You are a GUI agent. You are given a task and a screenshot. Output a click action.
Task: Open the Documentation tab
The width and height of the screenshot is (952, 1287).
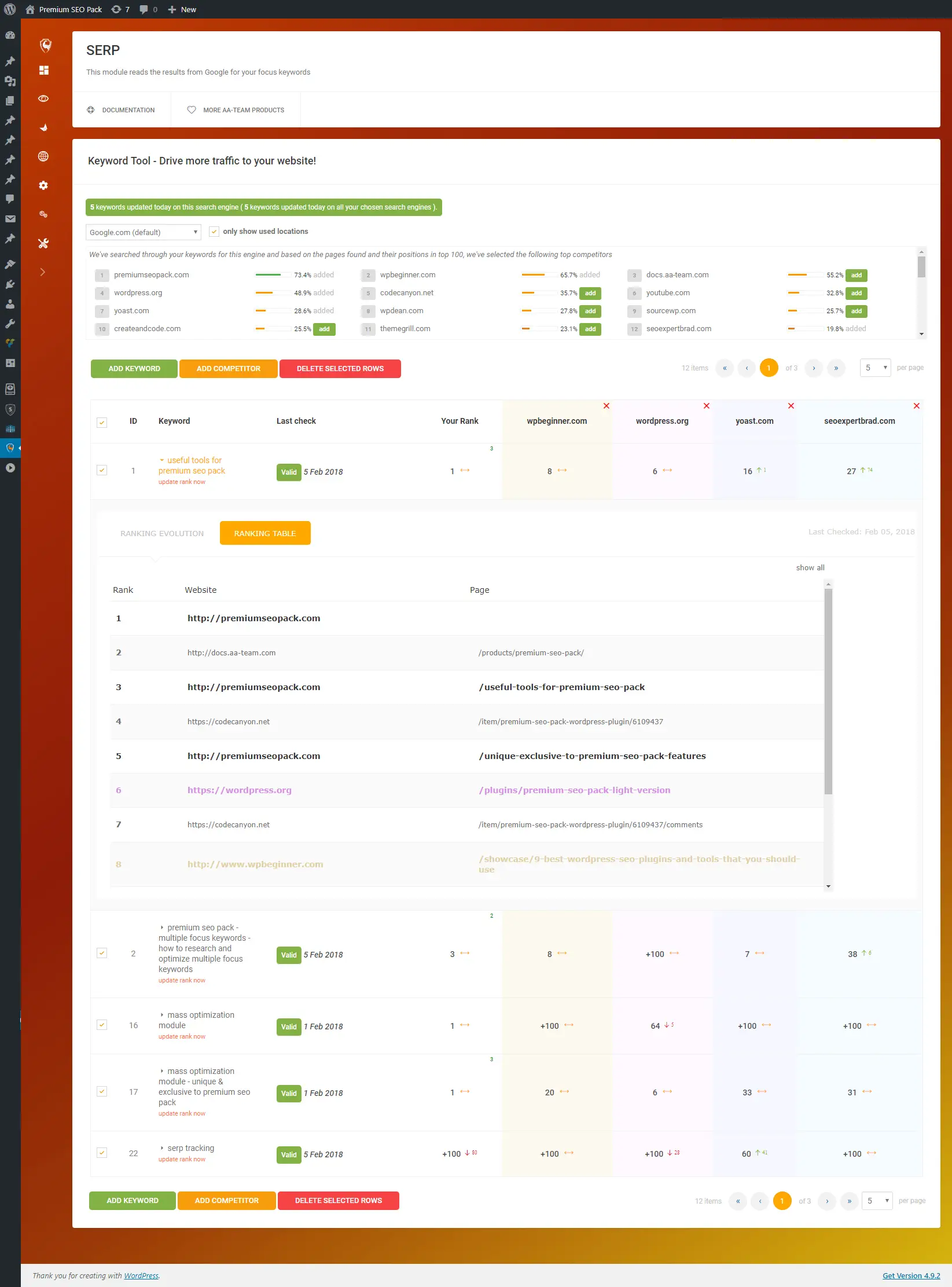coord(122,110)
